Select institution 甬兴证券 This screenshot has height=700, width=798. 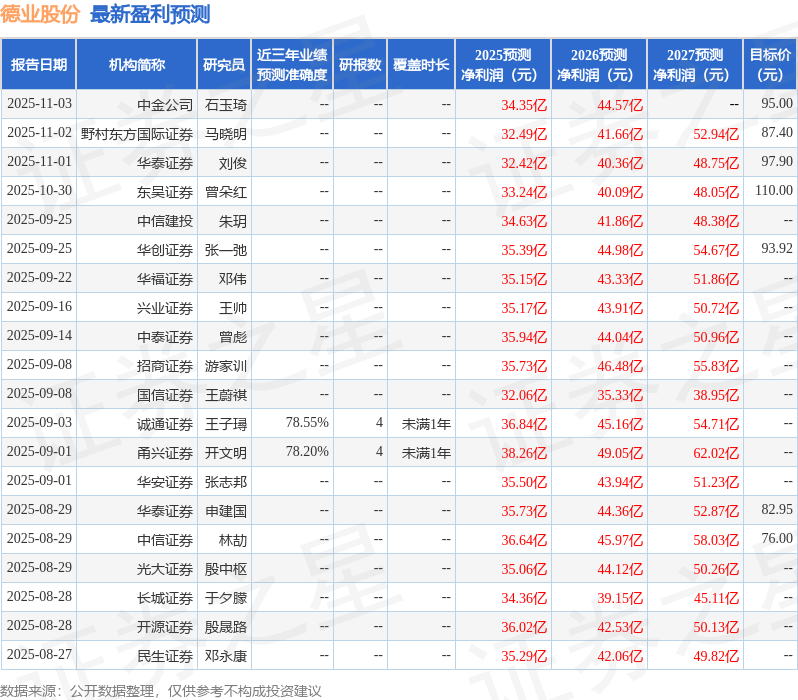165,453
